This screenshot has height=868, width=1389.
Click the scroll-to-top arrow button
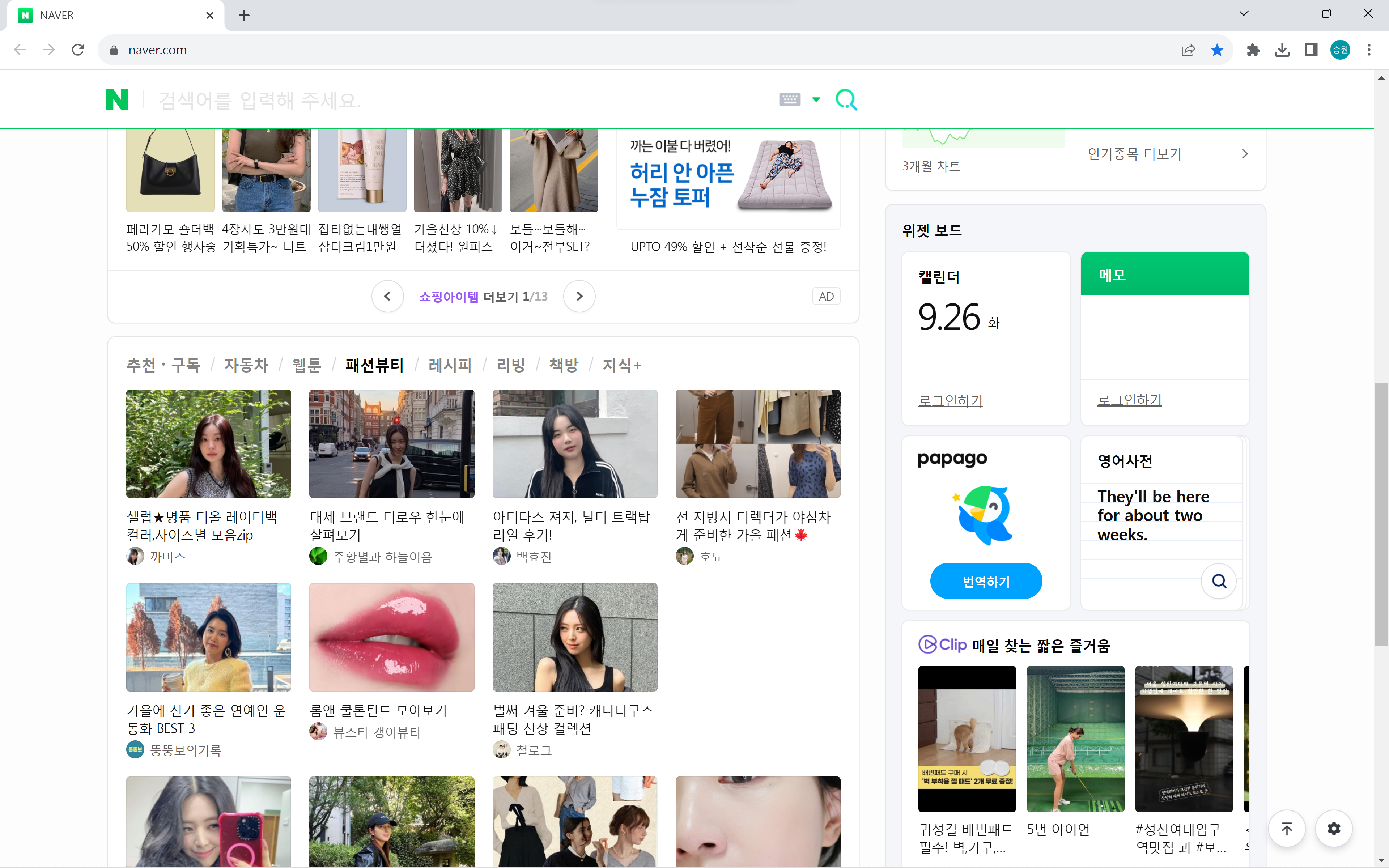tap(1287, 828)
